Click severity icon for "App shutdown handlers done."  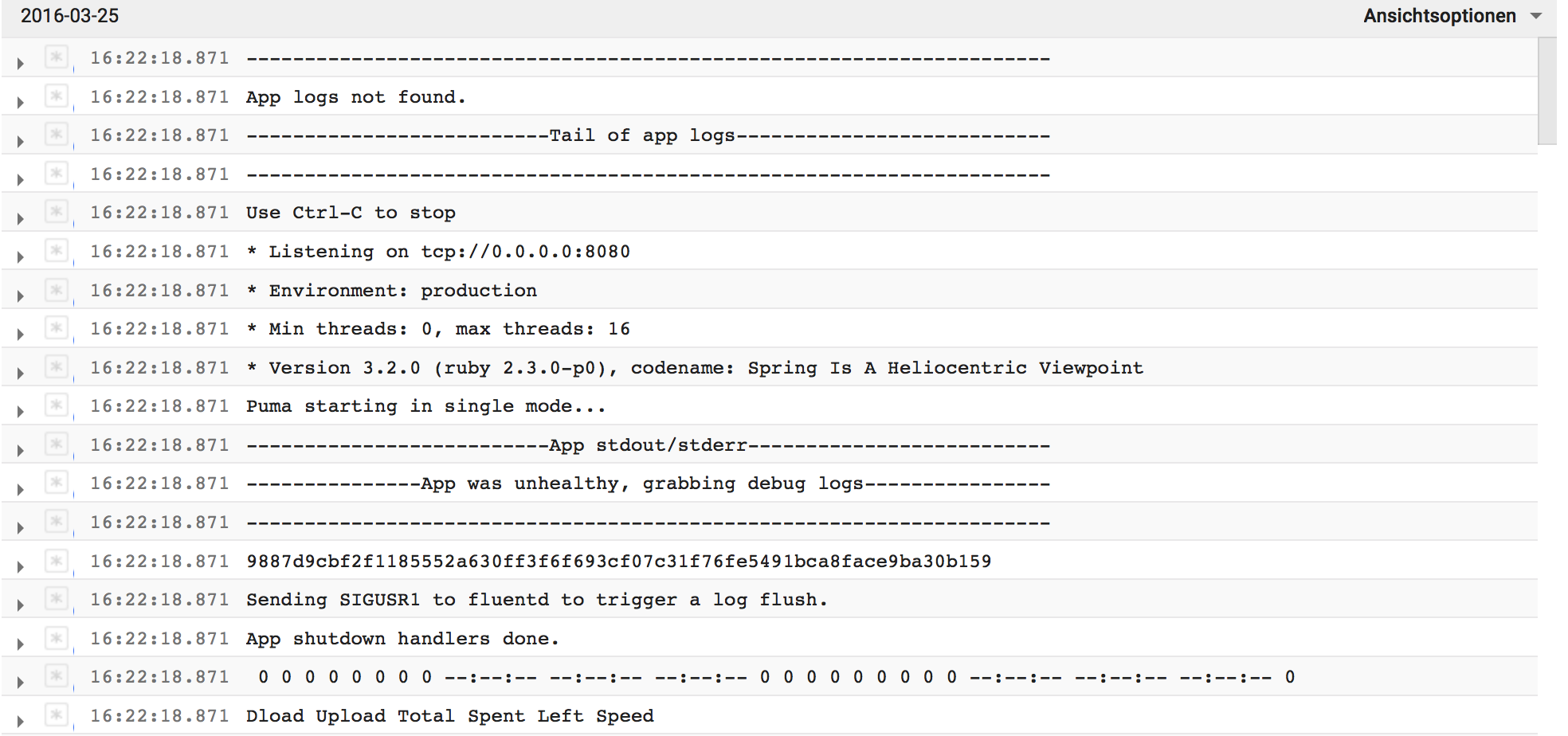pyautogui.click(x=56, y=639)
